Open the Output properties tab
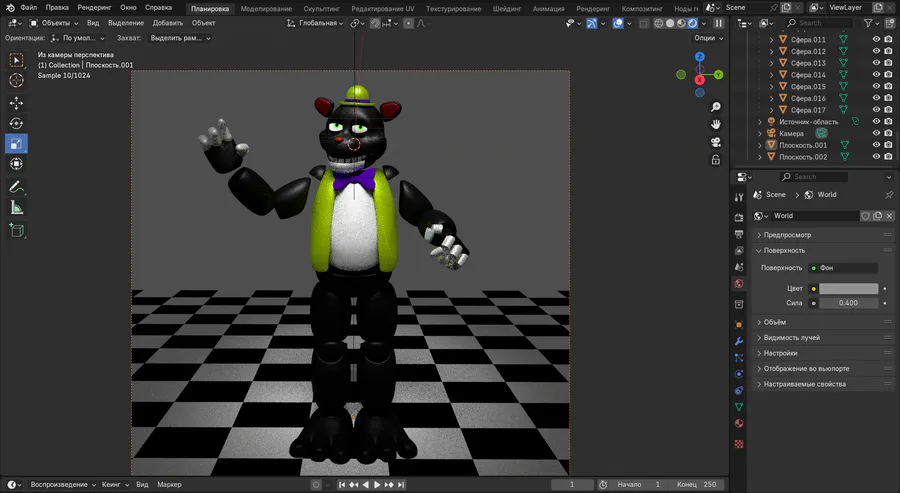Viewport: 900px width, 493px height. point(739,234)
